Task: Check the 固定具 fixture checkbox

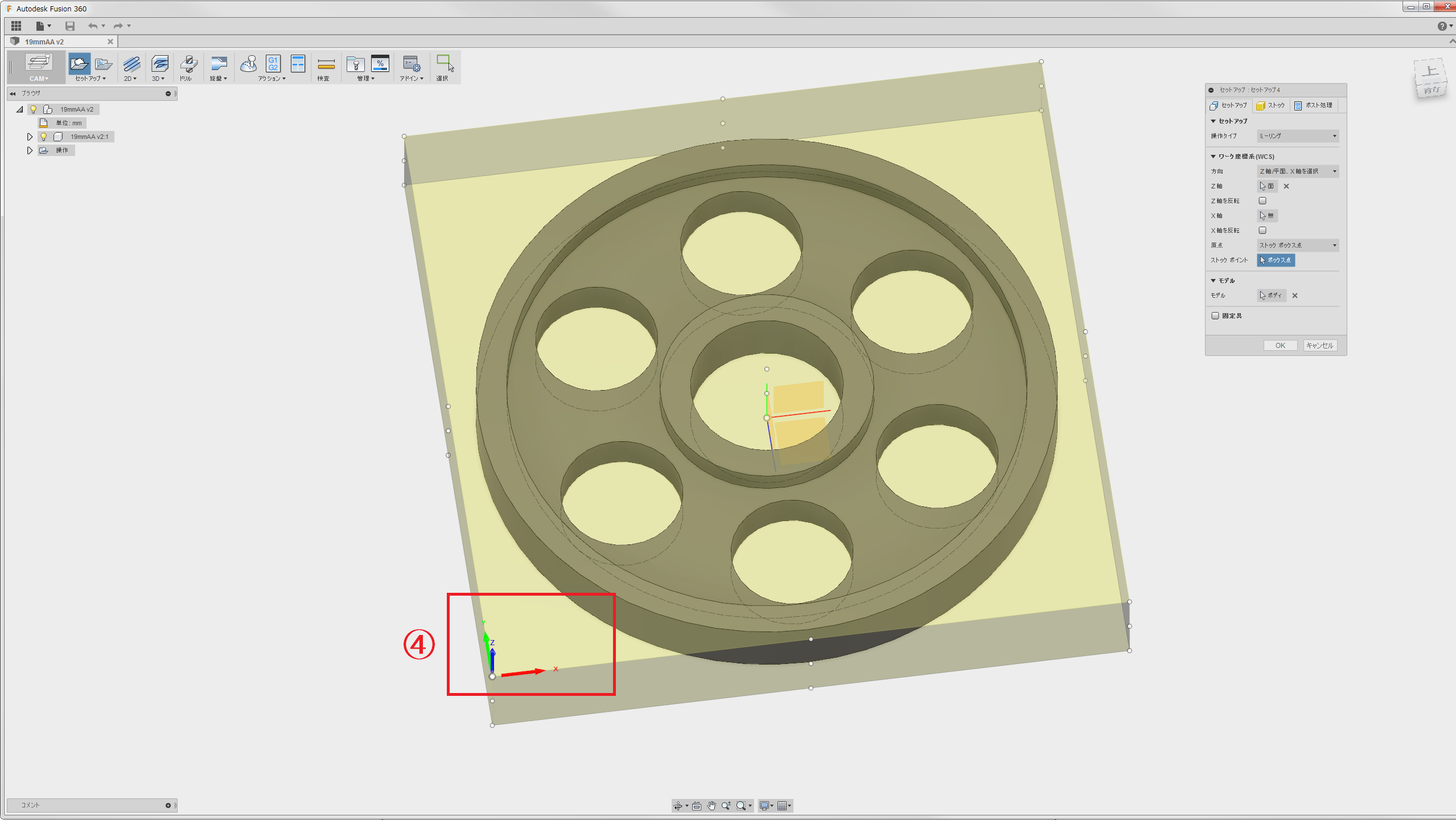Action: pos(1215,316)
